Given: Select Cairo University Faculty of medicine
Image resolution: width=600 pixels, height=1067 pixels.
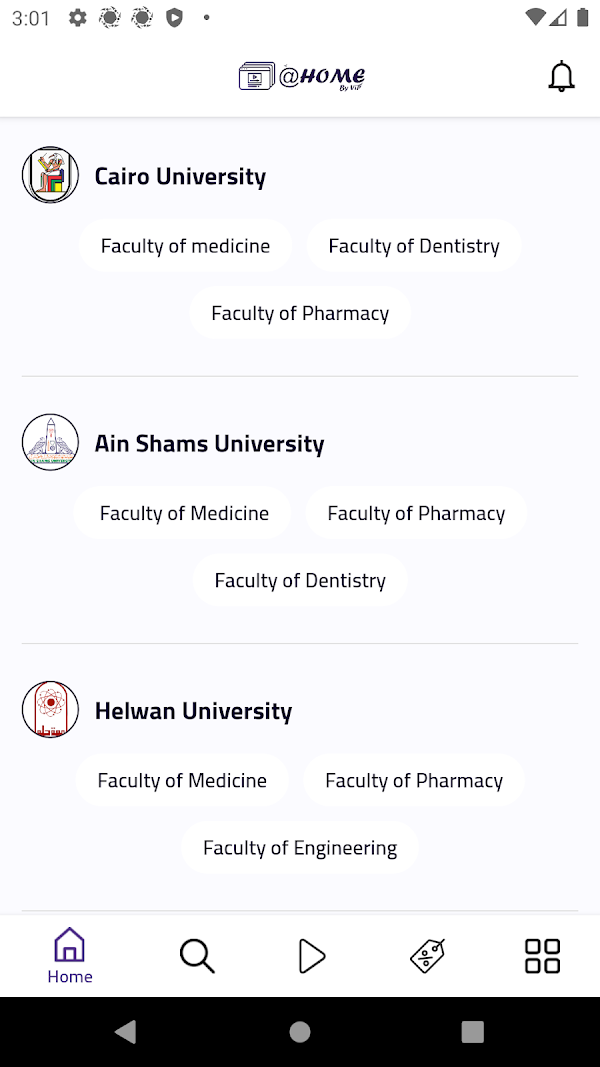Looking at the screenshot, I should (186, 246).
